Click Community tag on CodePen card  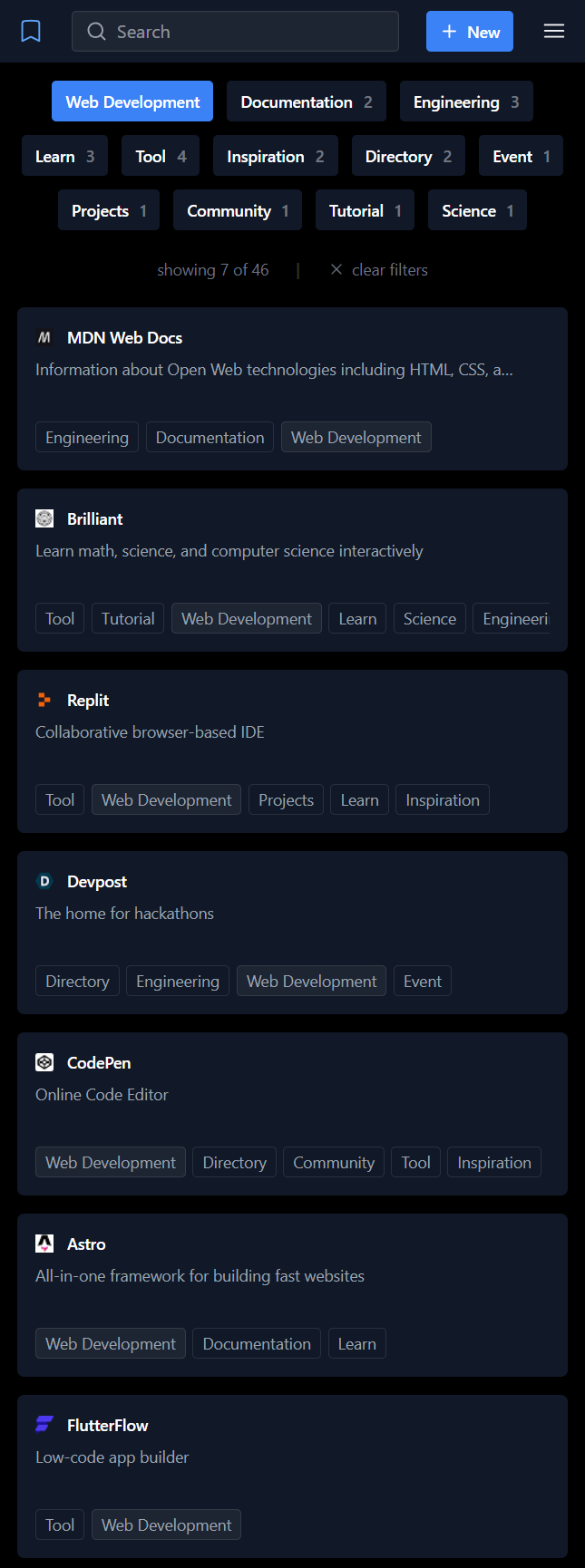334,1162
